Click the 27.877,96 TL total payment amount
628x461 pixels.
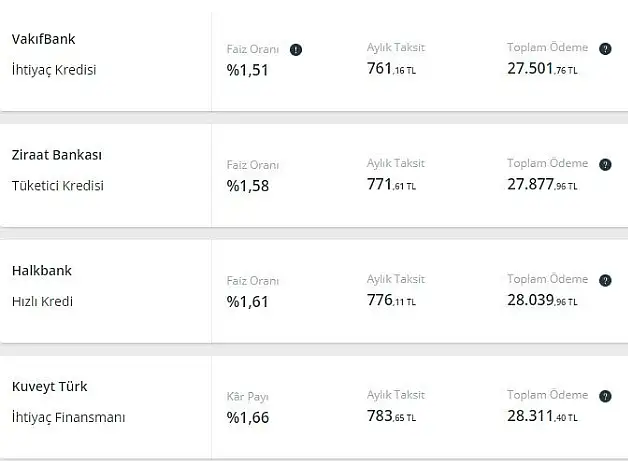click(542, 184)
